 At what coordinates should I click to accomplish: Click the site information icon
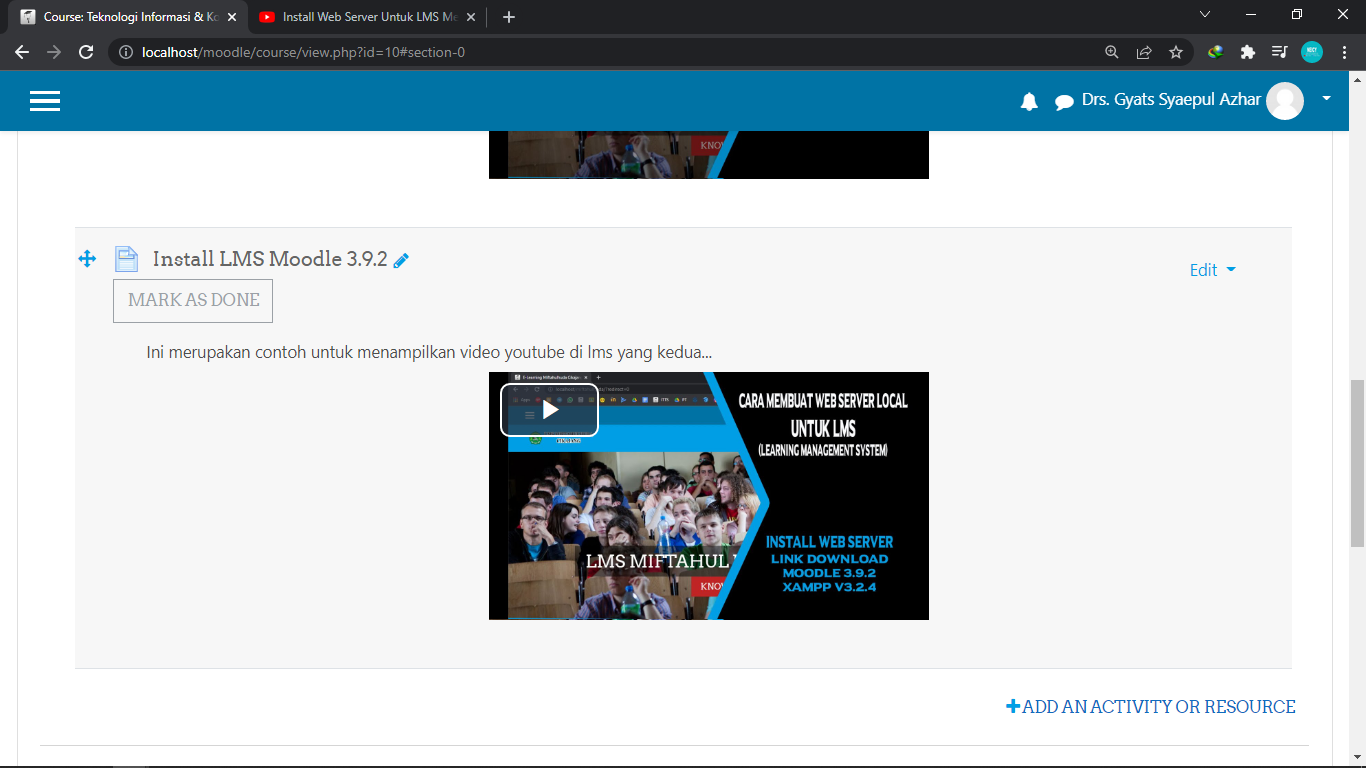[126, 52]
